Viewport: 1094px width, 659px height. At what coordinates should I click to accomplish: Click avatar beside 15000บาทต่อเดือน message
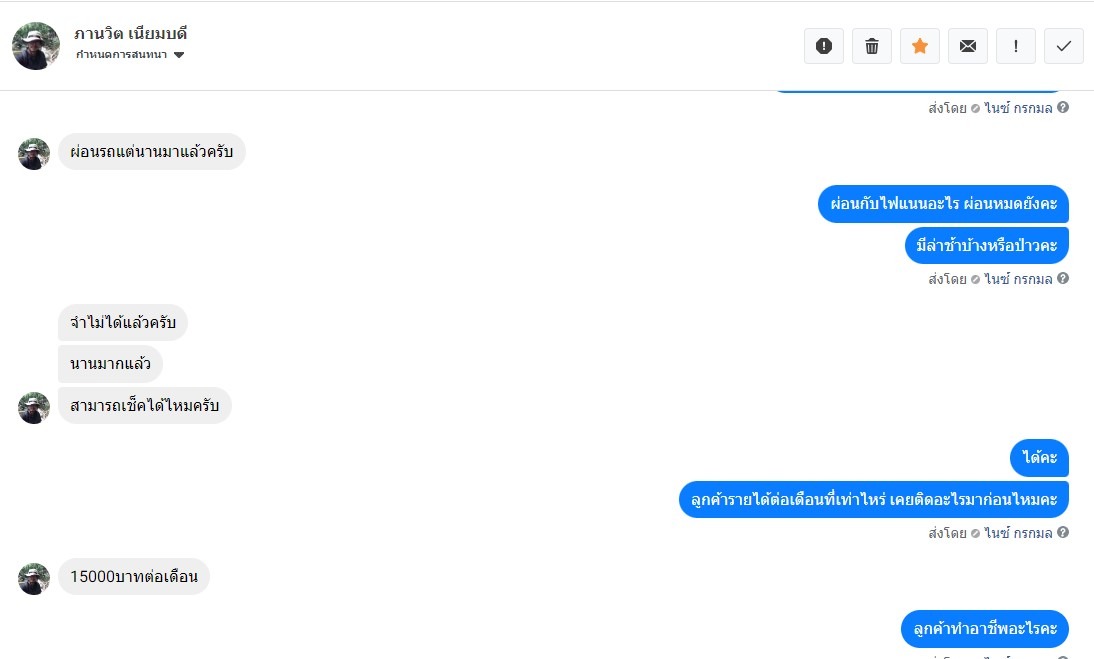pyautogui.click(x=34, y=578)
